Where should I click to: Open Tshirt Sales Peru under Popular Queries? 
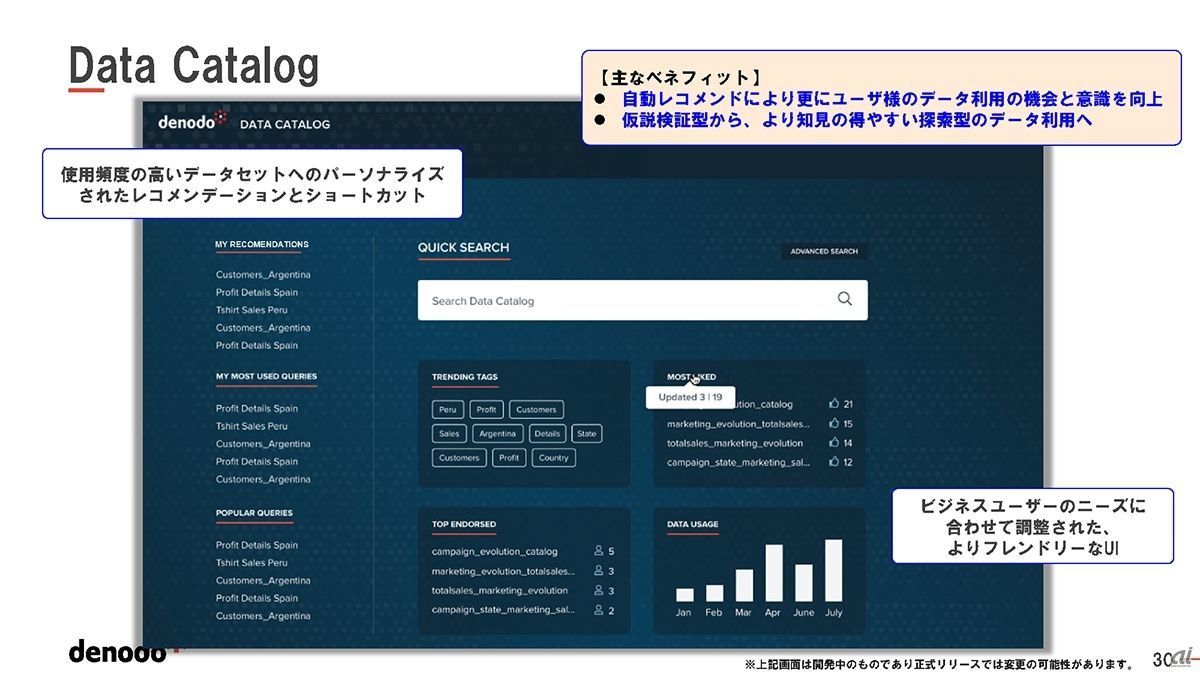(x=252, y=563)
